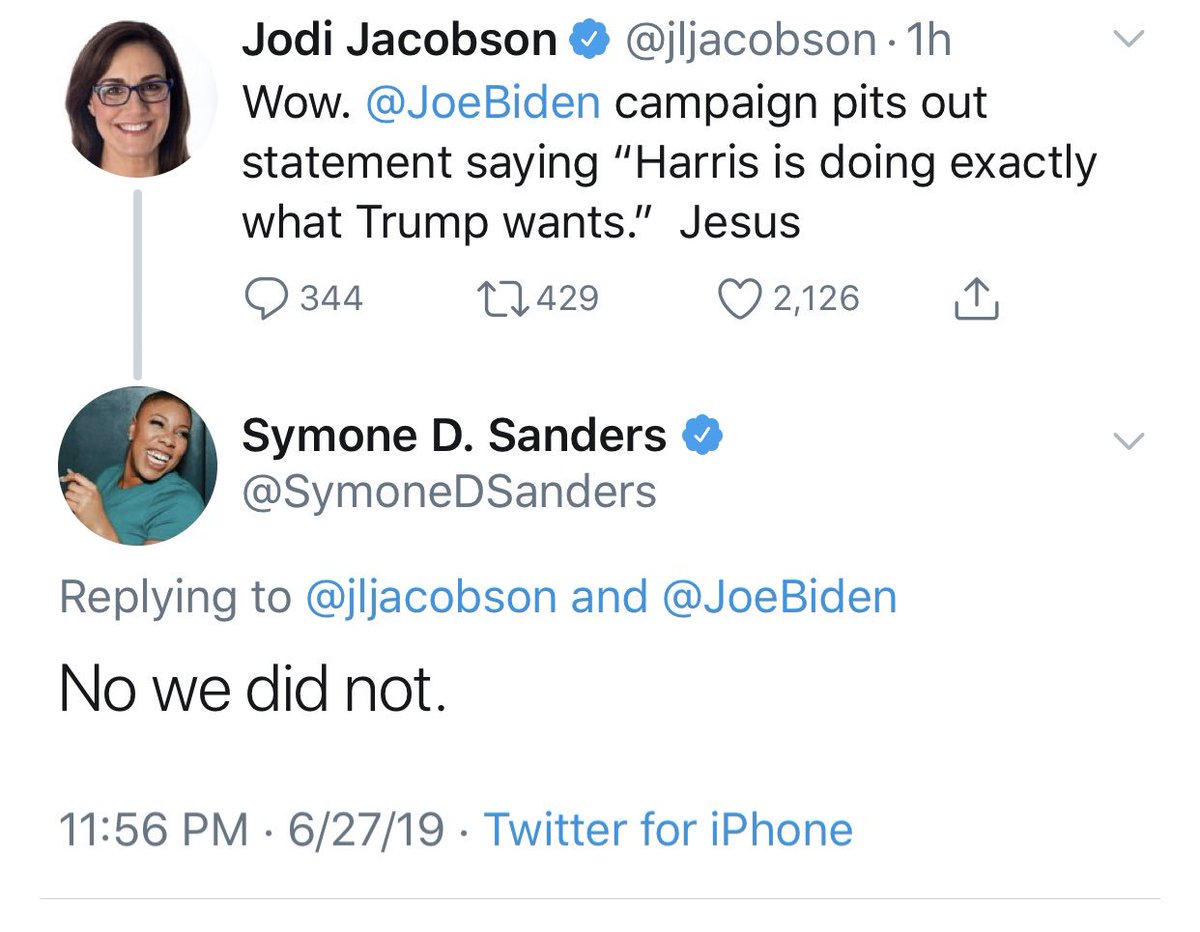1200x932 pixels.
Task: Open options chevron on Symone Sanders' reply
Action: (1129, 440)
